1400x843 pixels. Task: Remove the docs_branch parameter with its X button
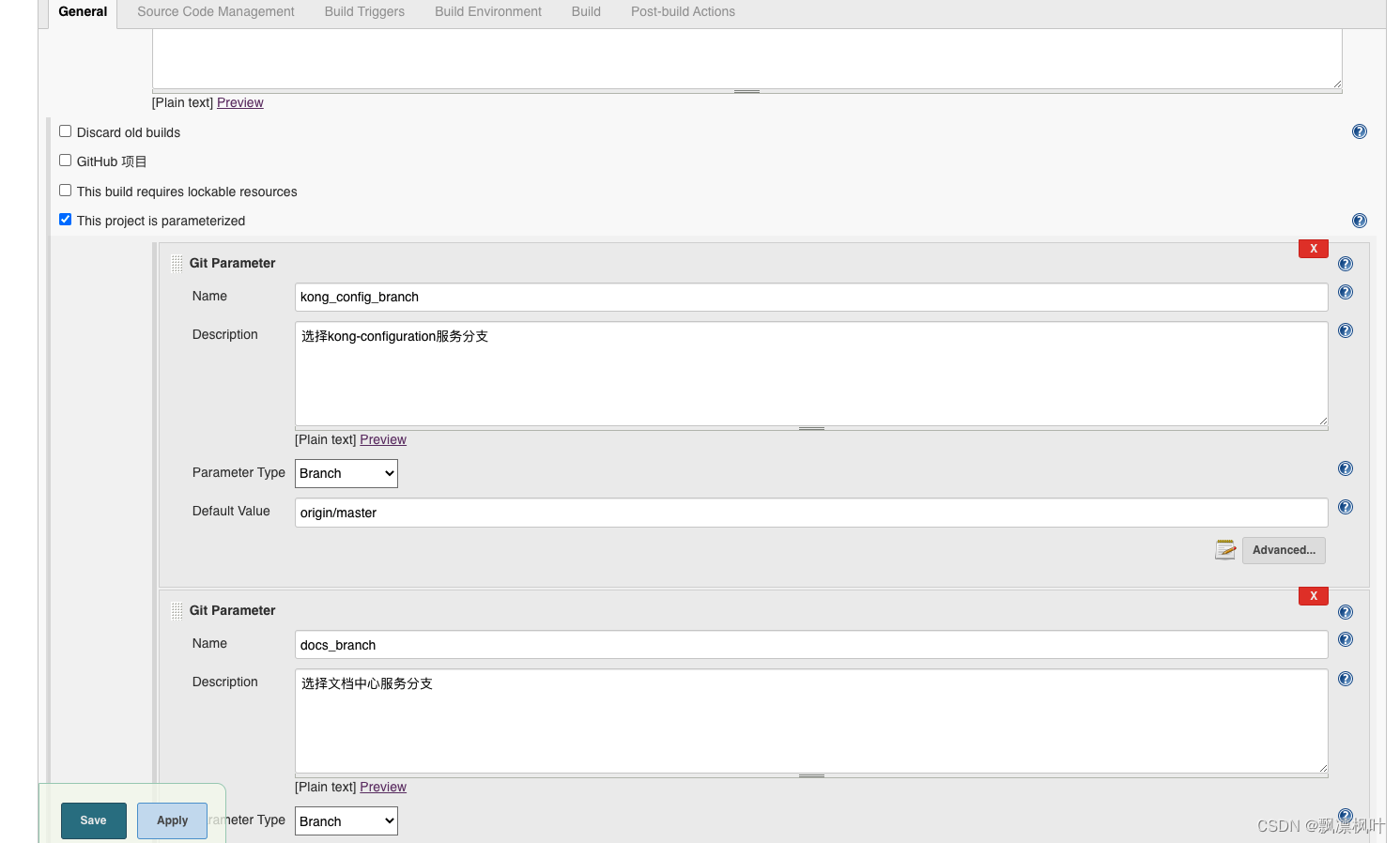click(x=1313, y=595)
